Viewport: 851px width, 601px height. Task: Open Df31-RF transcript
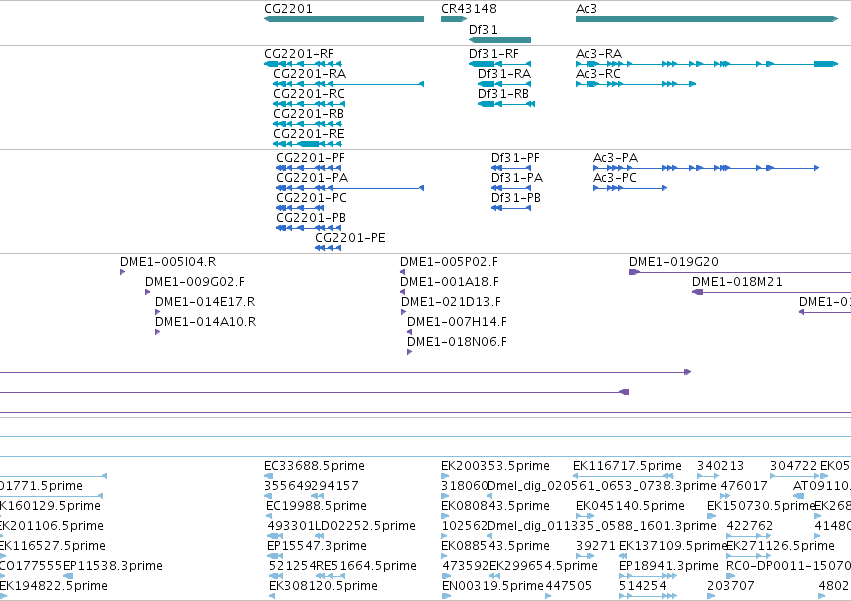(x=500, y=64)
